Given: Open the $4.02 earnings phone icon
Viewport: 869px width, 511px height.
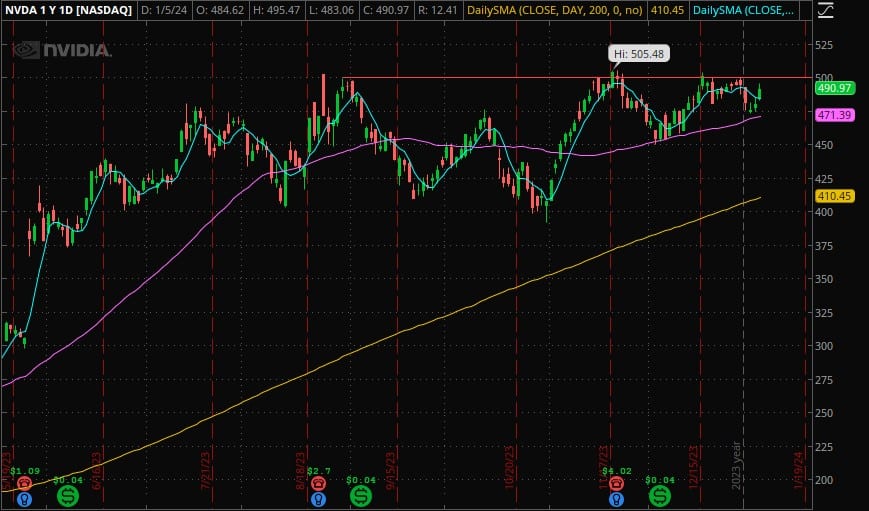Looking at the screenshot, I should tap(616, 483).
